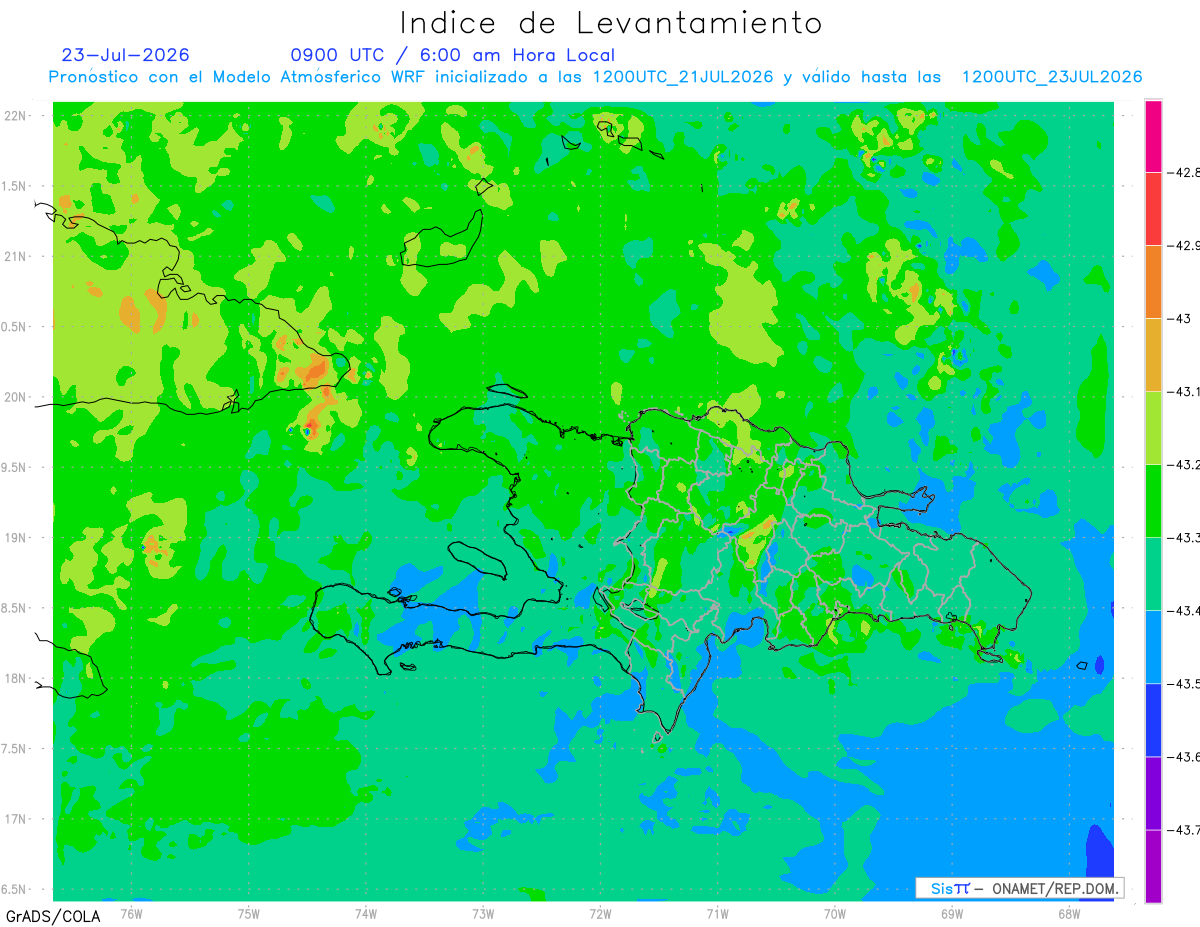Click the 'Indice de Levantamiento' map title
This screenshot has height=927, width=1200.
pos(611,22)
